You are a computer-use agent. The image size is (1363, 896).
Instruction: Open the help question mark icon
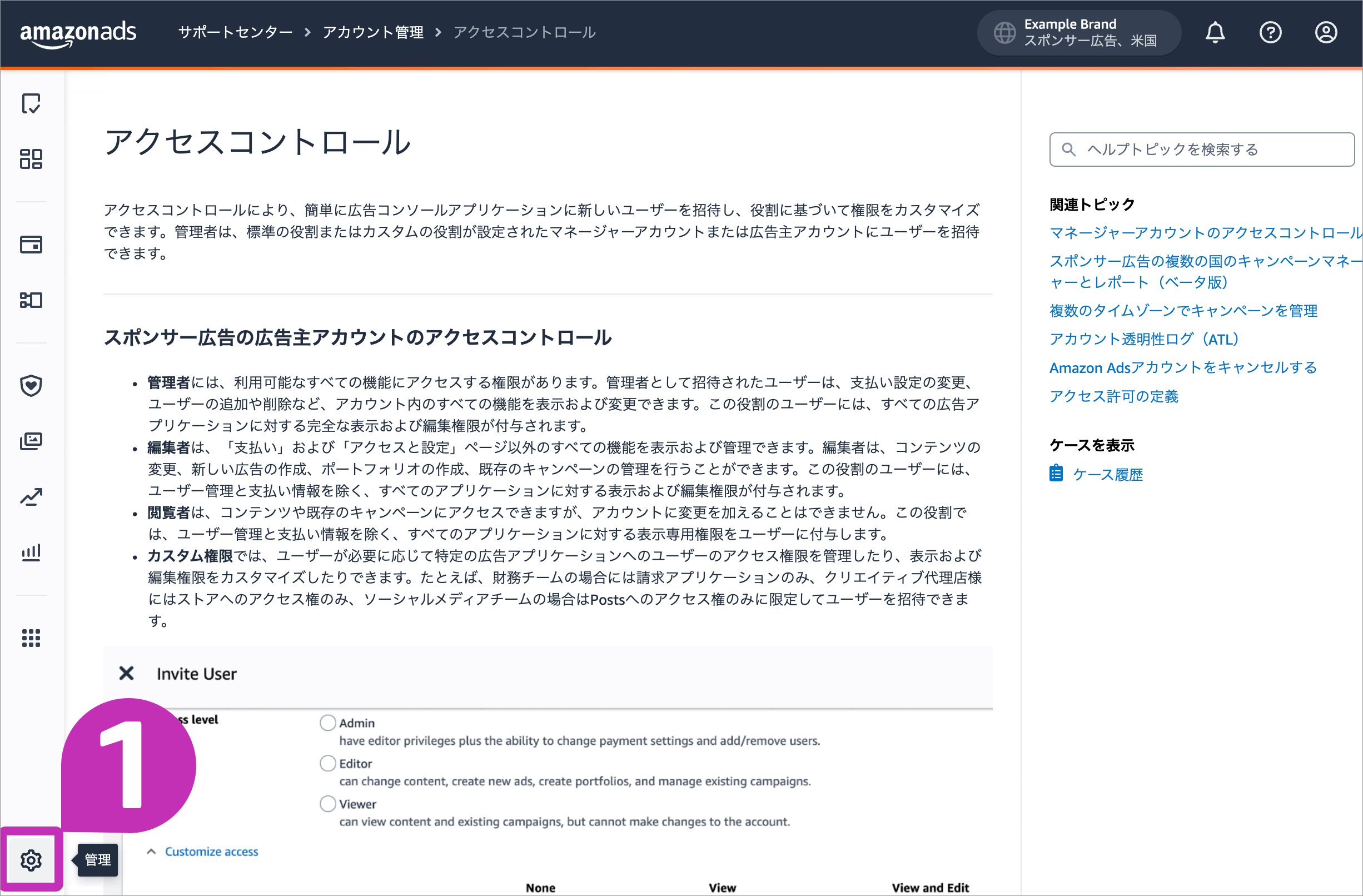[x=1271, y=32]
